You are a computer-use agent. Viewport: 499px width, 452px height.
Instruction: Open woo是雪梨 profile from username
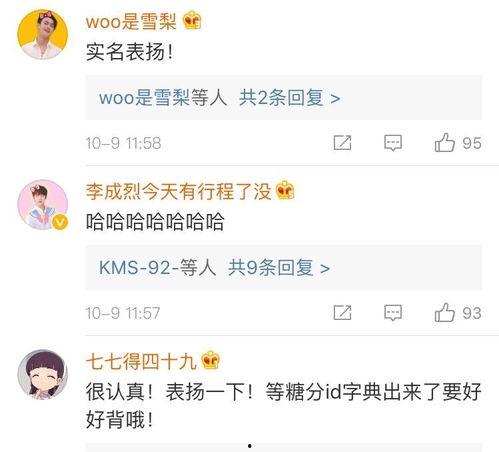coord(131,22)
